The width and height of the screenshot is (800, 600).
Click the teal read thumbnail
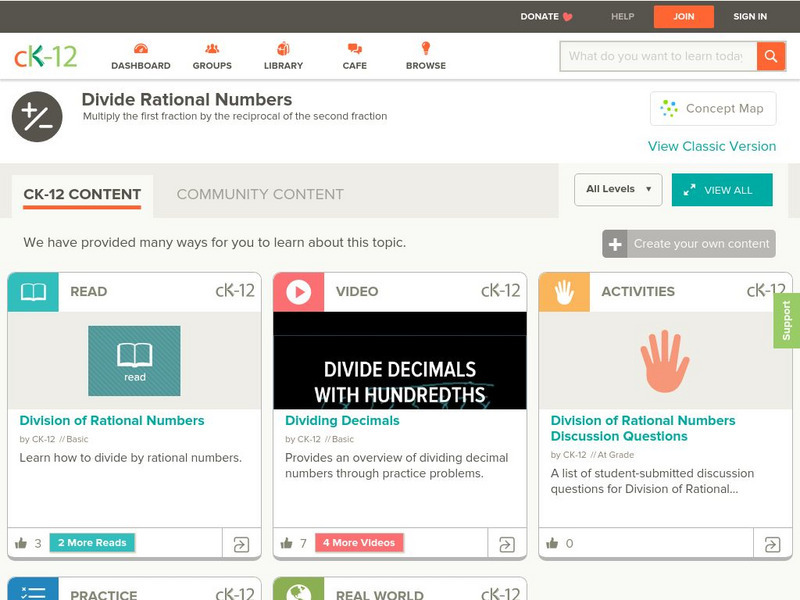(x=134, y=361)
